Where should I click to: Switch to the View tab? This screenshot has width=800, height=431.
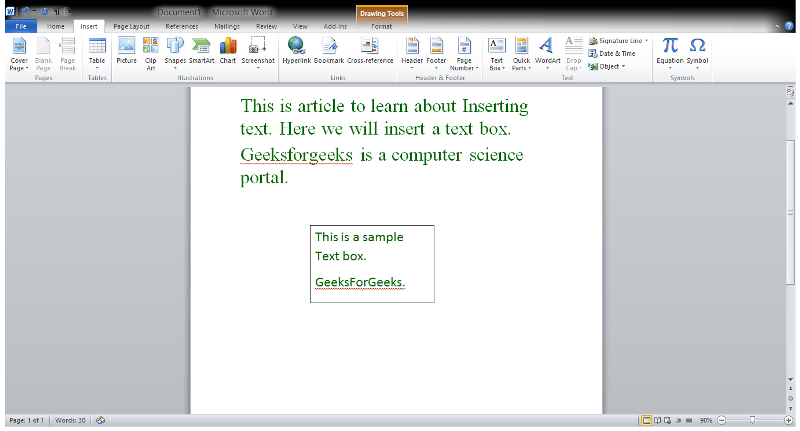point(300,27)
